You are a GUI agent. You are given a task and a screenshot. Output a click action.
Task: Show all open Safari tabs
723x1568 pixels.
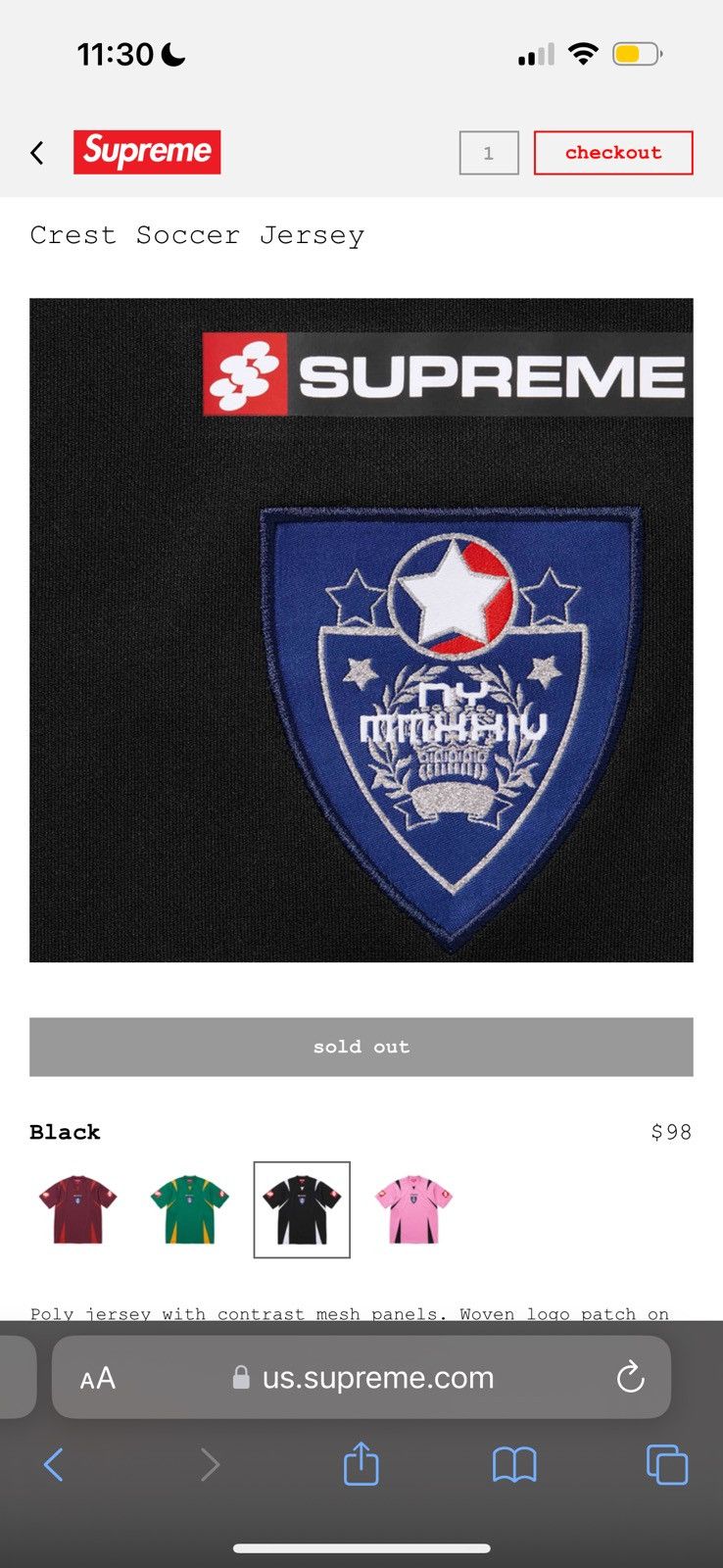(667, 1465)
